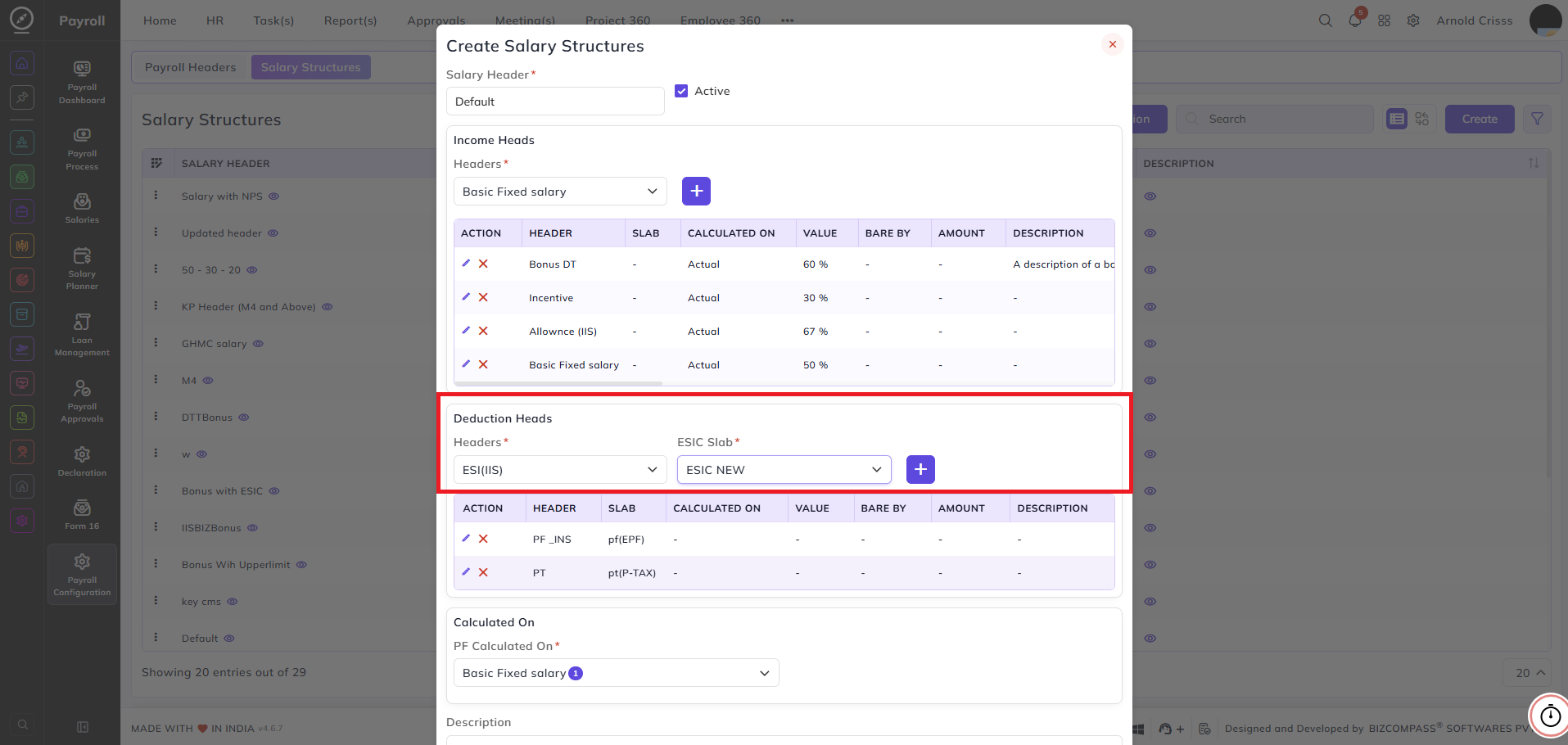Screen dimensions: 1568x745
Task: Open Salaries section in sidebar
Action: pos(82,209)
